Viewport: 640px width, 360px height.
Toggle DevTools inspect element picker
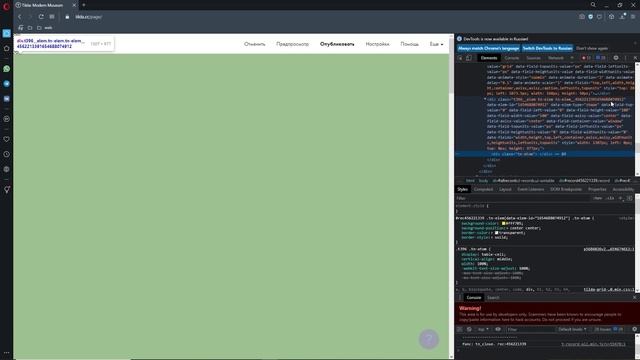460,58
